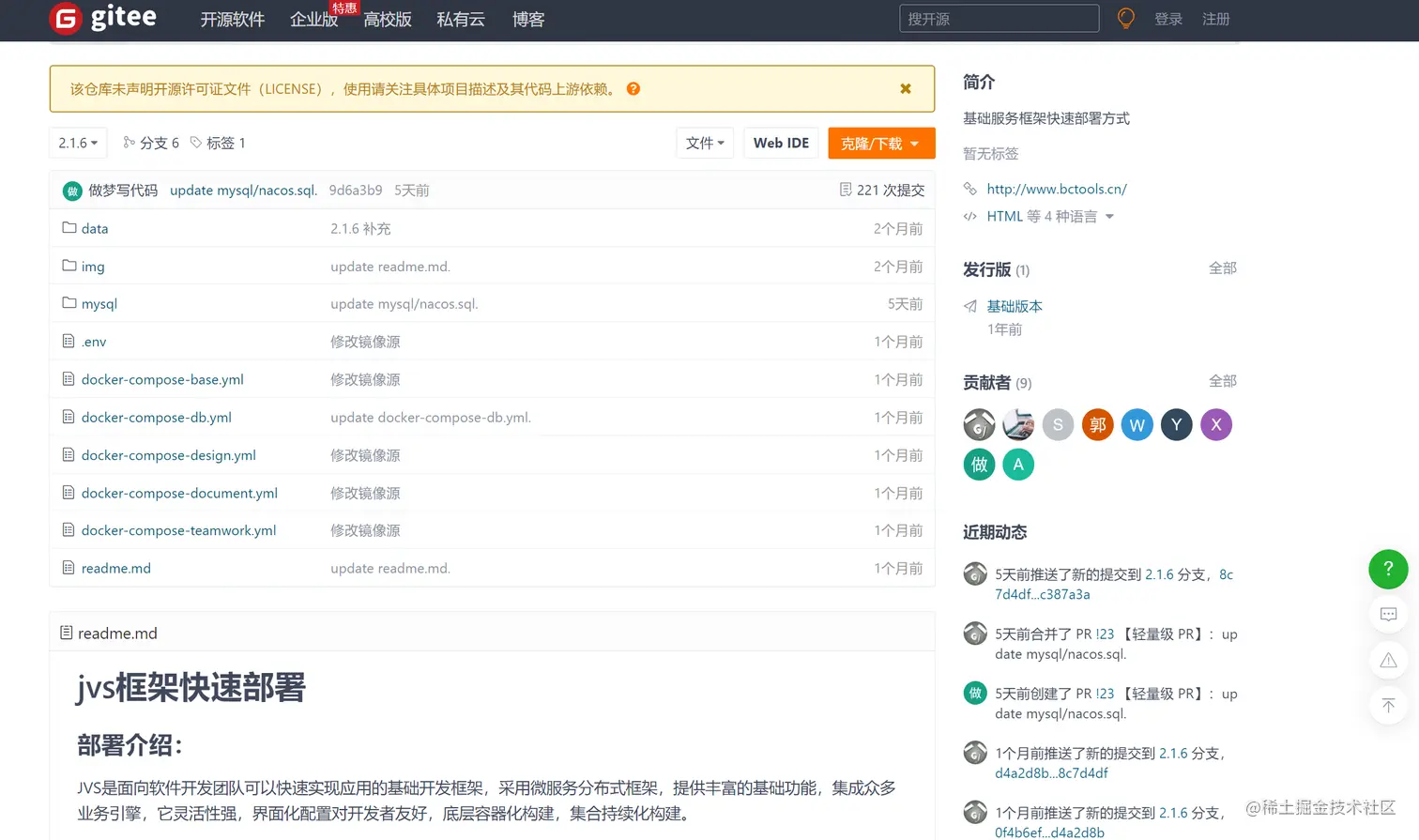The height and width of the screenshot is (840, 1419).
Task: Click the floating warning triangle icon
Action: click(x=1388, y=661)
